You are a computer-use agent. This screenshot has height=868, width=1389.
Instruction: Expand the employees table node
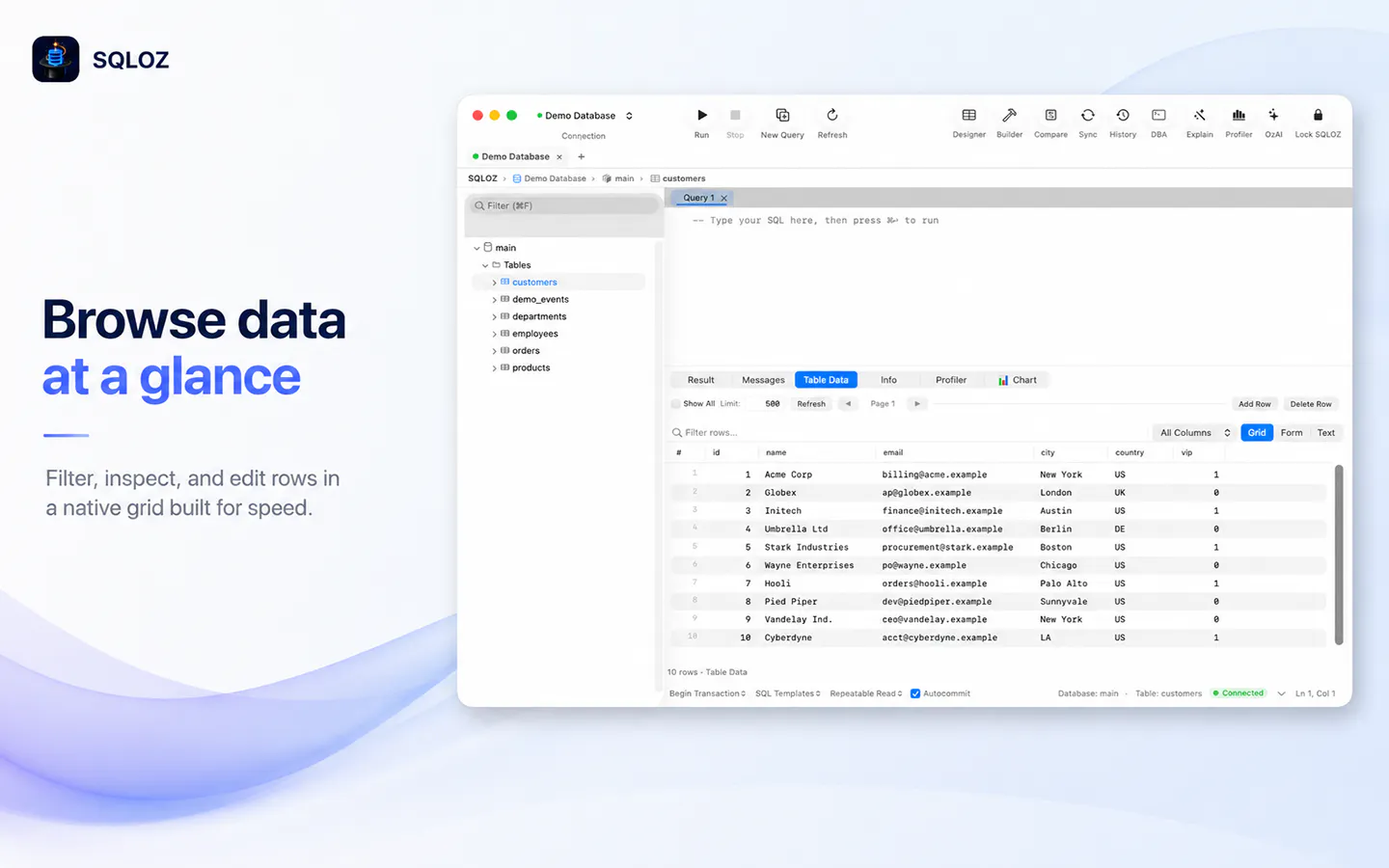495,334
